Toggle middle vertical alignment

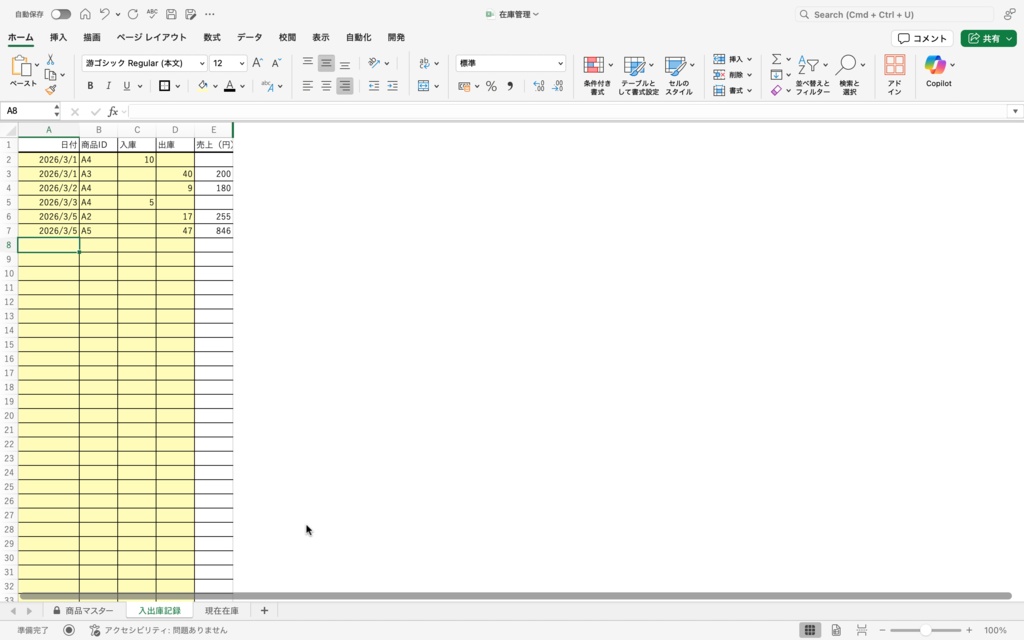(x=326, y=63)
